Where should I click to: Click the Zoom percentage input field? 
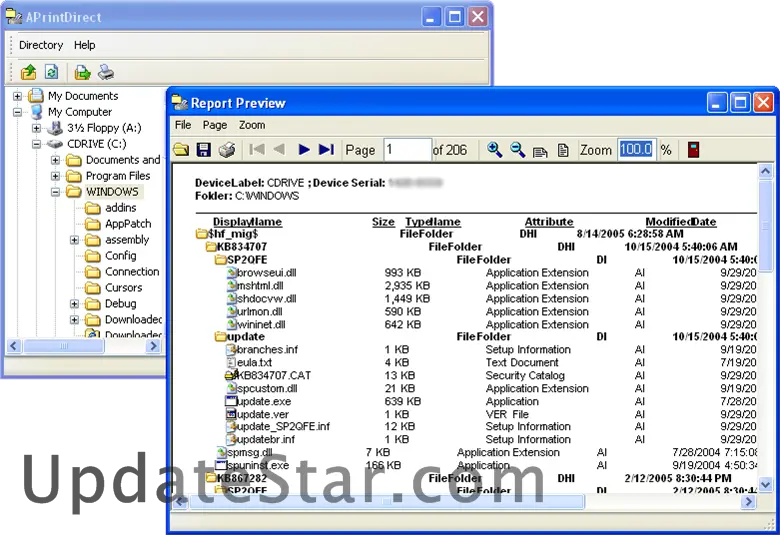pos(637,149)
